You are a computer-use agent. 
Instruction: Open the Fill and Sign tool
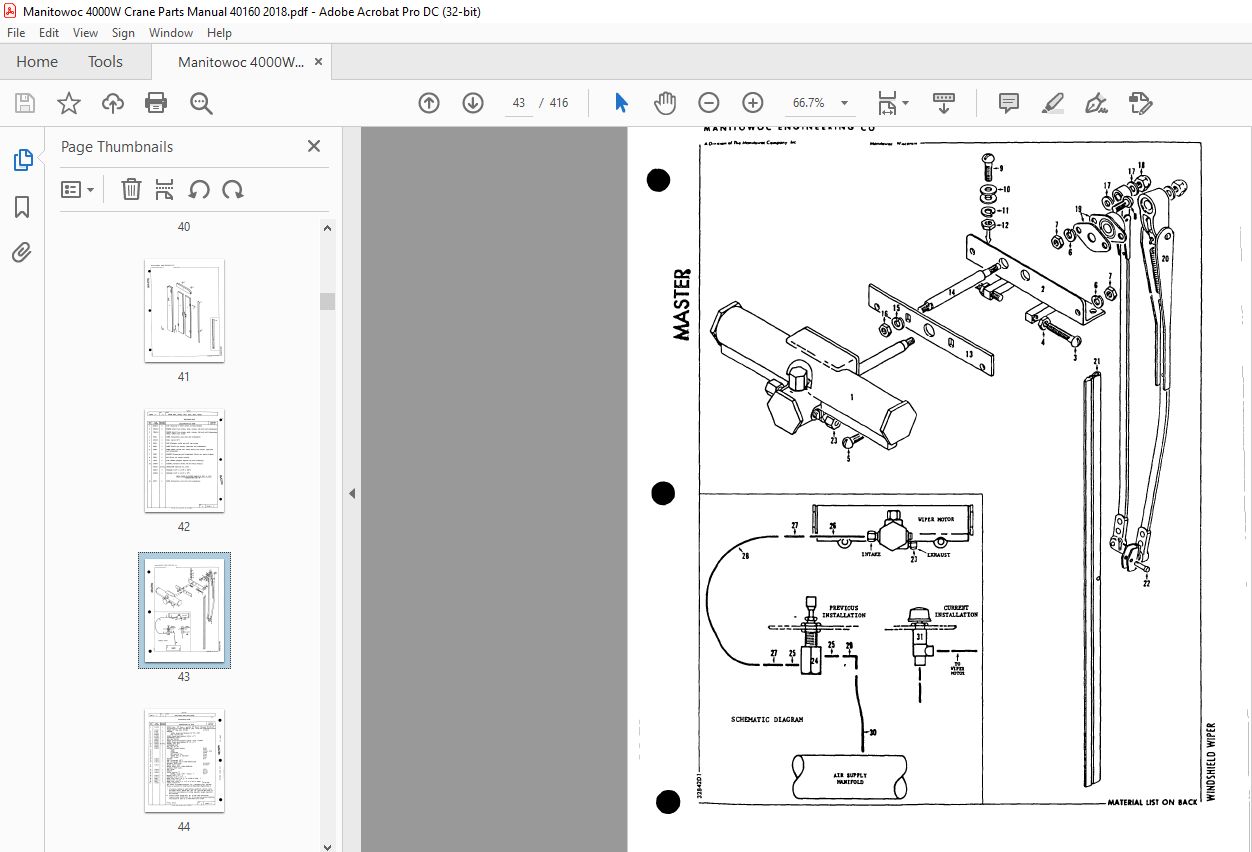[x=1096, y=103]
